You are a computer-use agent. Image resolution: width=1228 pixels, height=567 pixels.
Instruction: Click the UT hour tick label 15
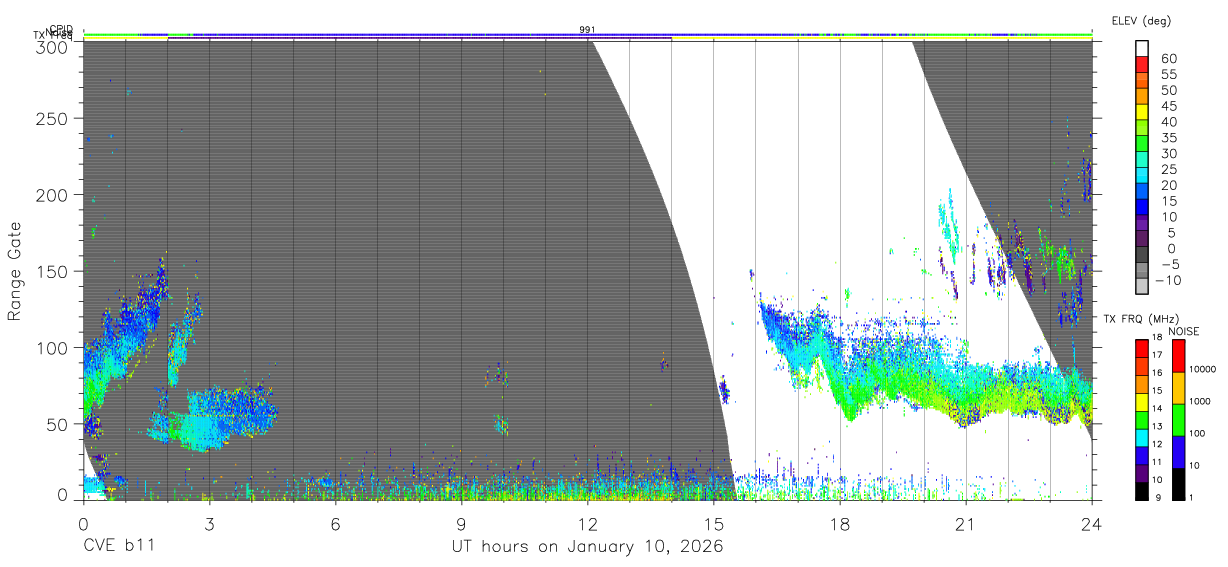(714, 523)
